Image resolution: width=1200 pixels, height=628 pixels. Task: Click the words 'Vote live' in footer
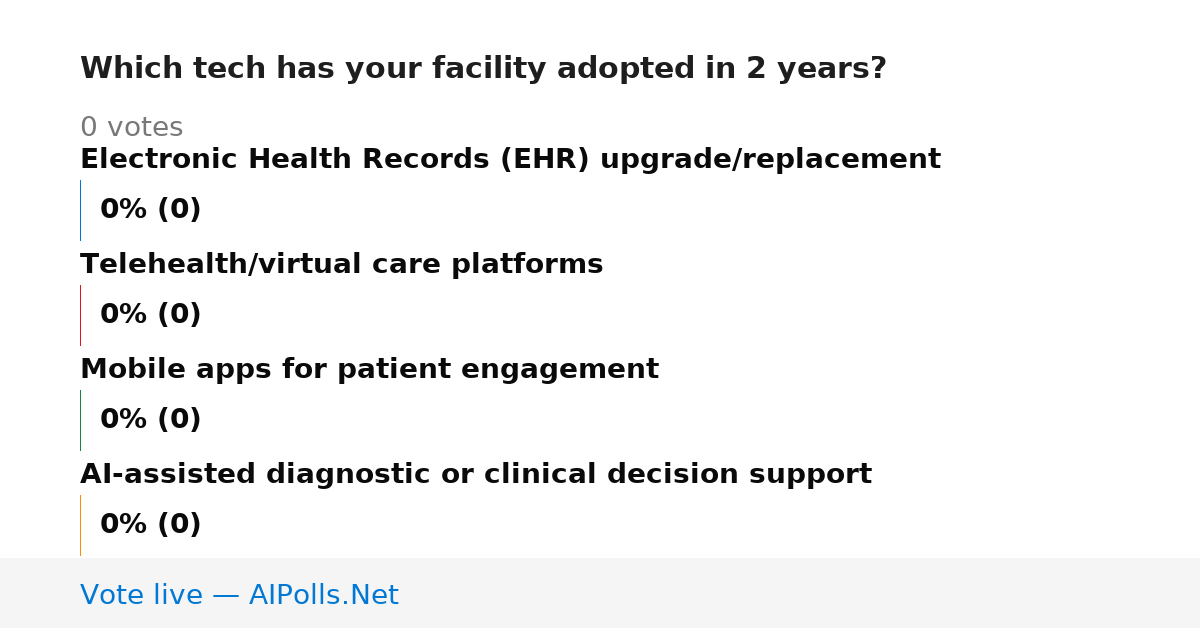141,596
